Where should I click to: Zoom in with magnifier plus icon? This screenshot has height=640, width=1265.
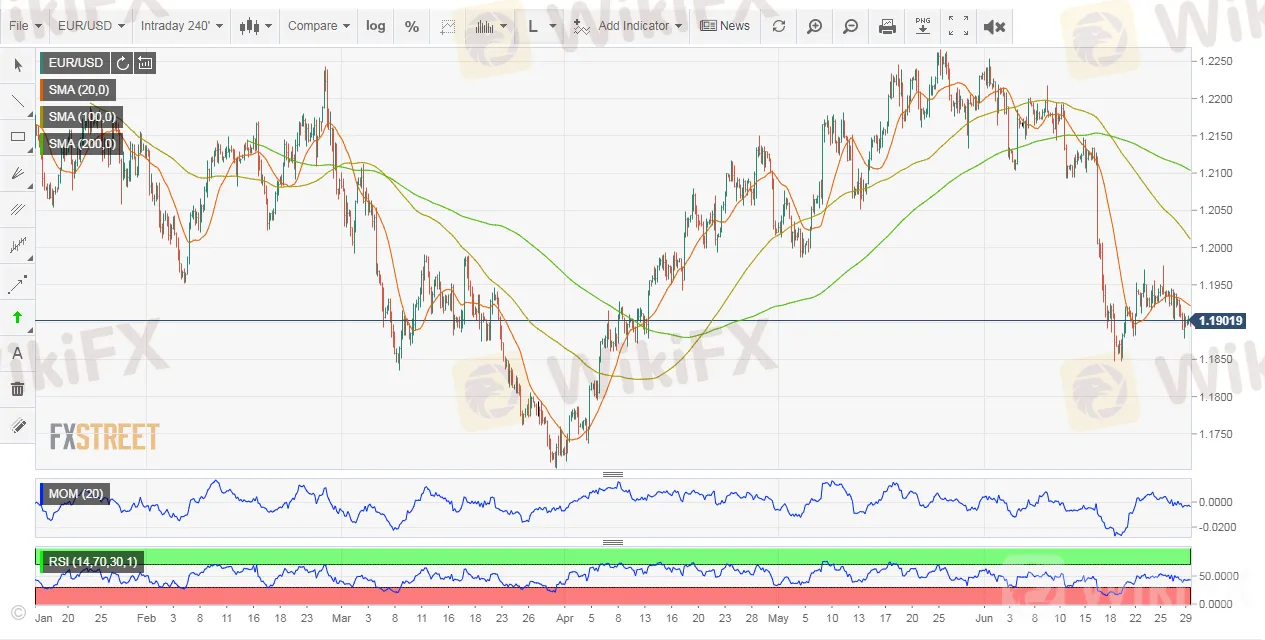pos(815,26)
